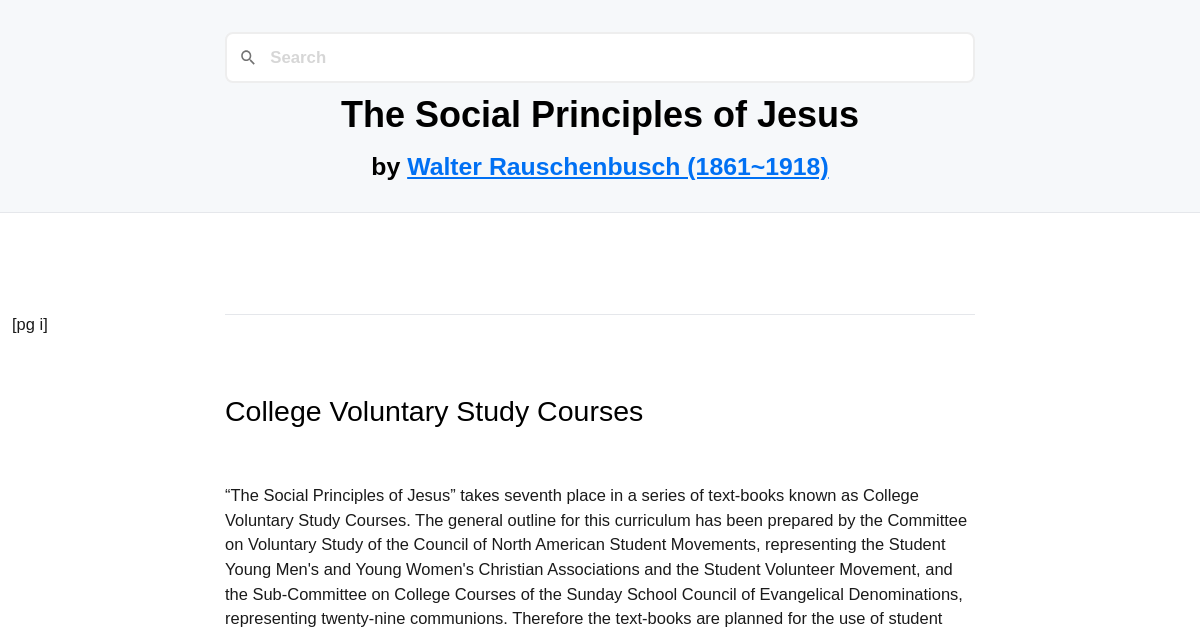Image resolution: width=1200 pixels, height=628 pixels.
Task: Click the author's life dates (1861~1918)
Action: point(757,166)
